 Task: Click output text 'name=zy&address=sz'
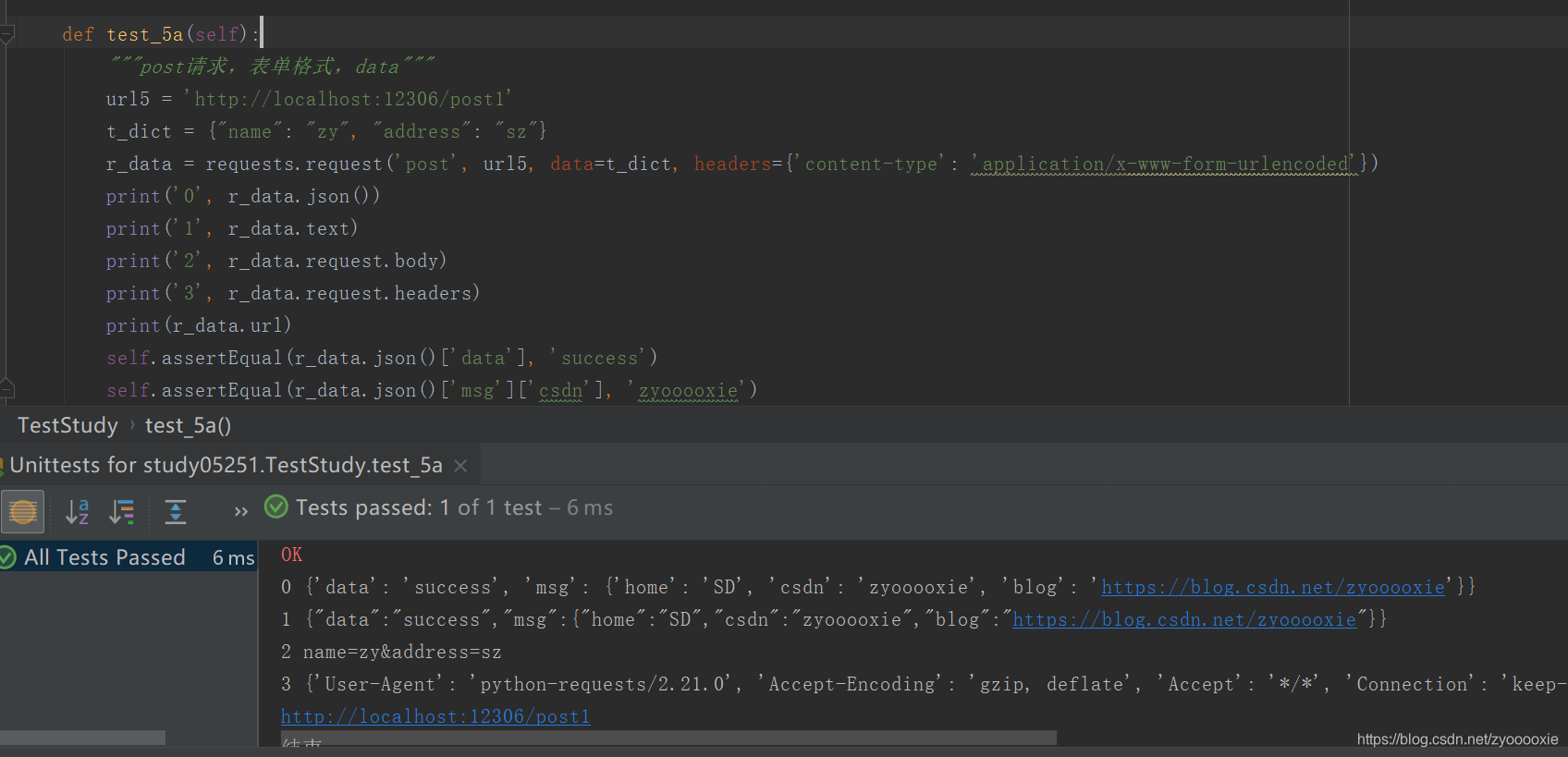pos(402,652)
